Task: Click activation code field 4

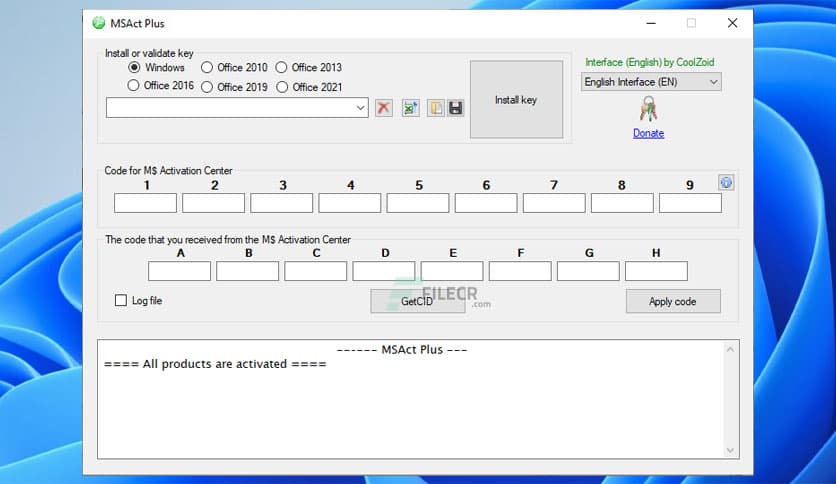Action: [350, 204]
